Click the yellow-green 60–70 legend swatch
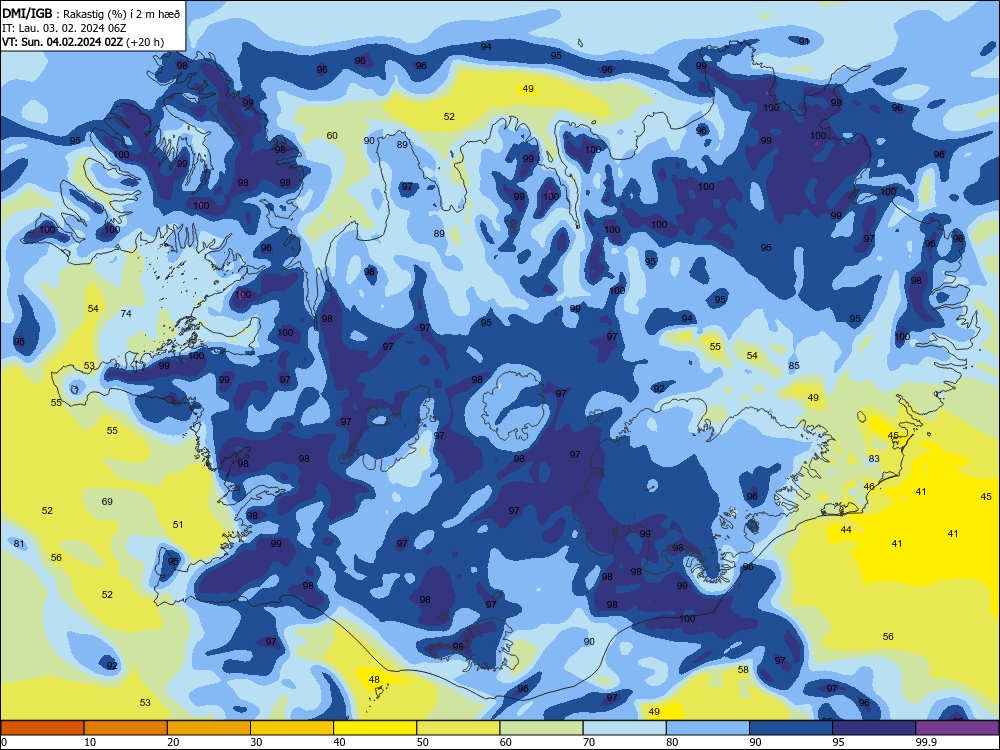 pyautogui.click(x=541, y=728)
